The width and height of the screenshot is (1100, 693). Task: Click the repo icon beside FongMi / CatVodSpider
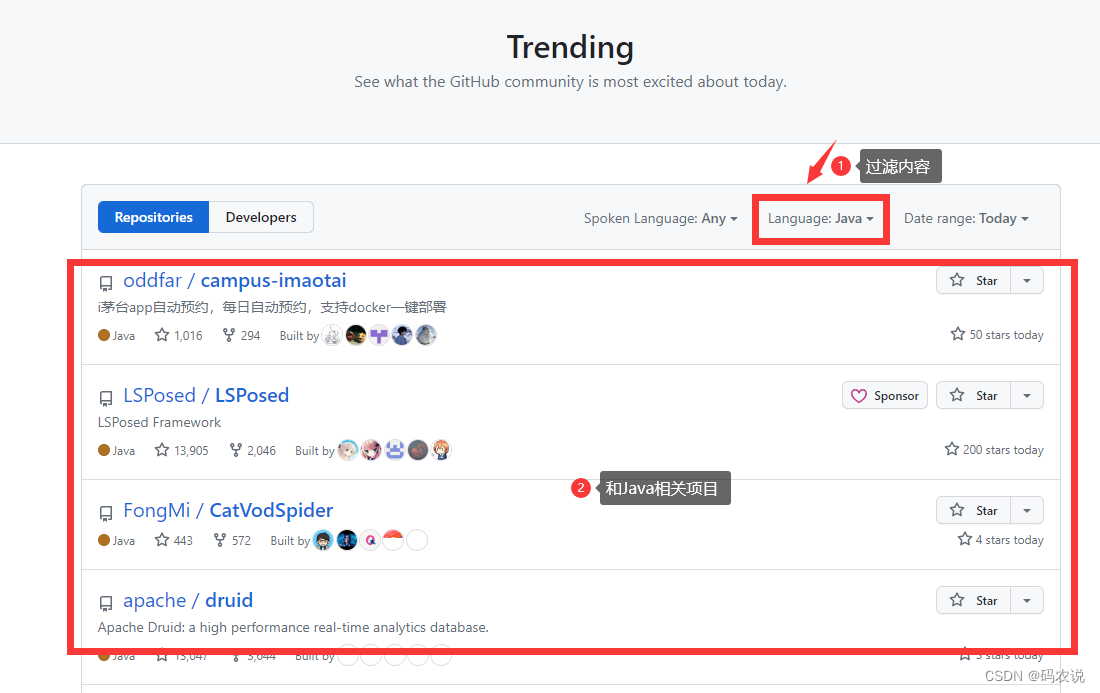click(x=106, y=513)
